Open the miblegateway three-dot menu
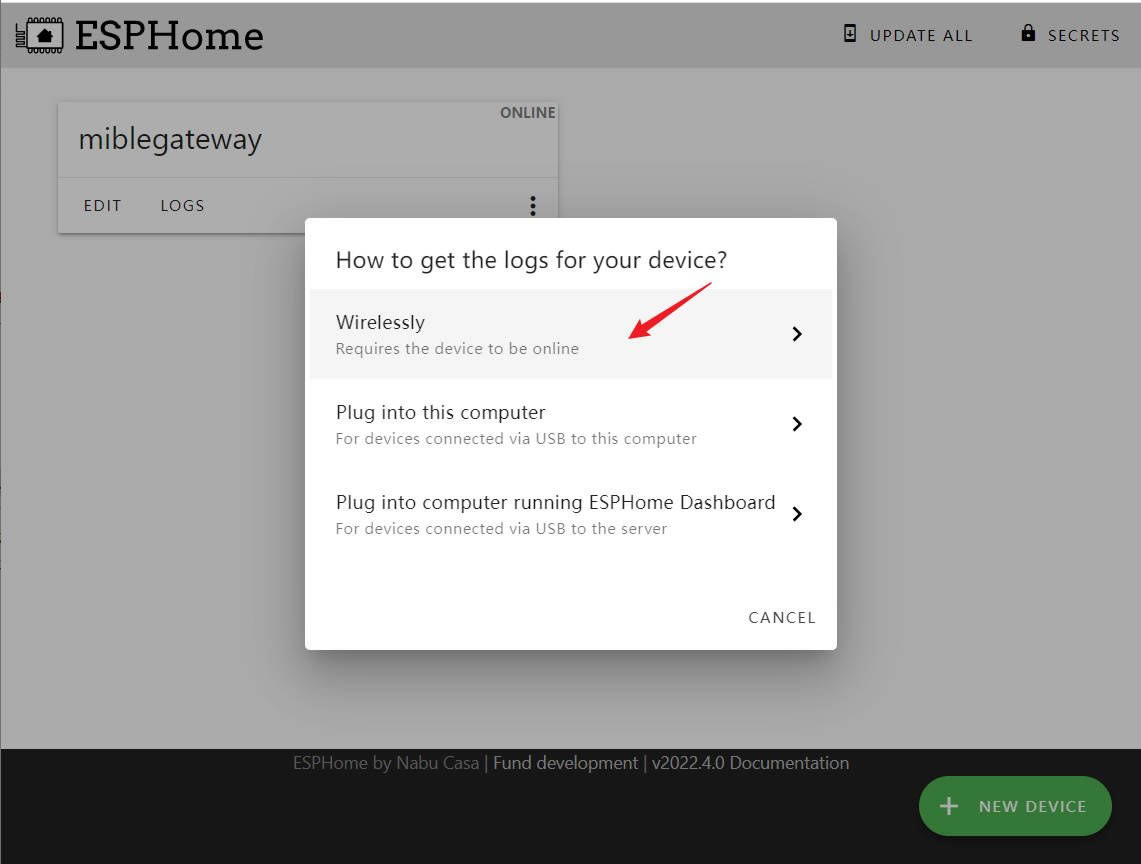Viewport: 1141px width, 864px height. [533, 206]
